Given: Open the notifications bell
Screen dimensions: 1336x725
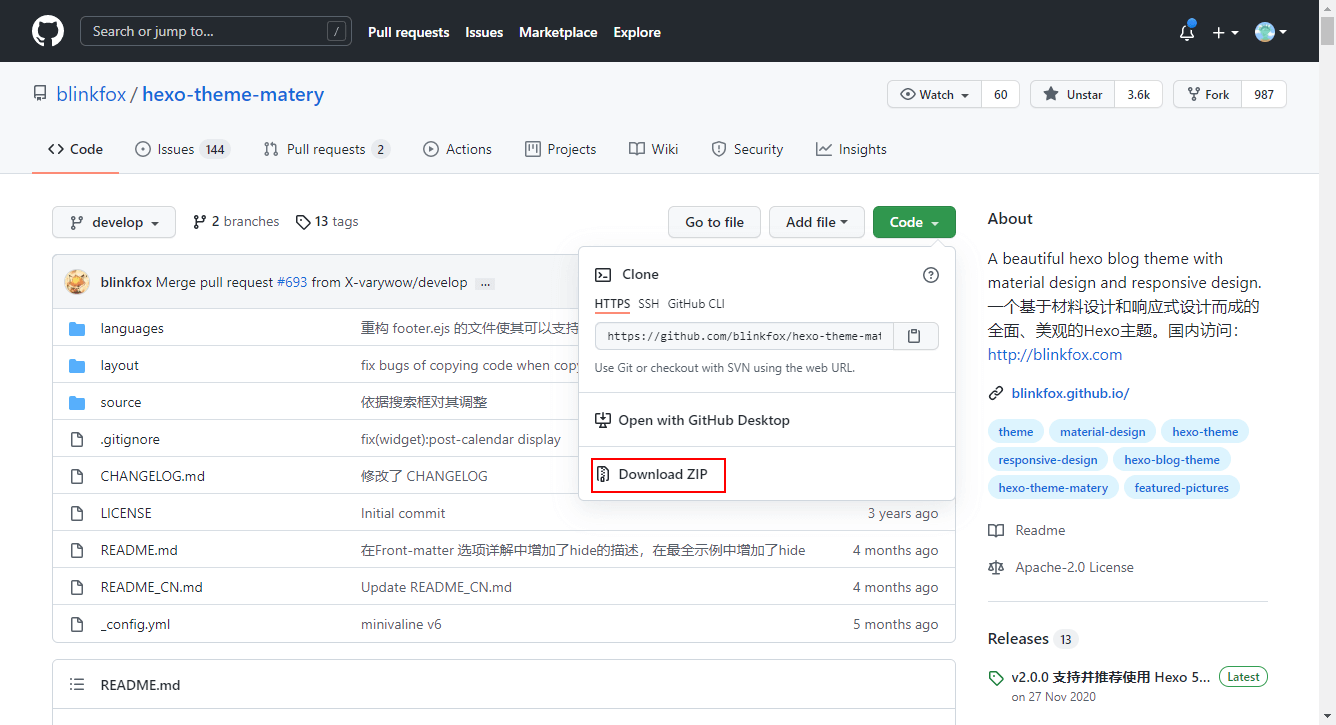Looking at the screenshot, I should coord(1187,32).
